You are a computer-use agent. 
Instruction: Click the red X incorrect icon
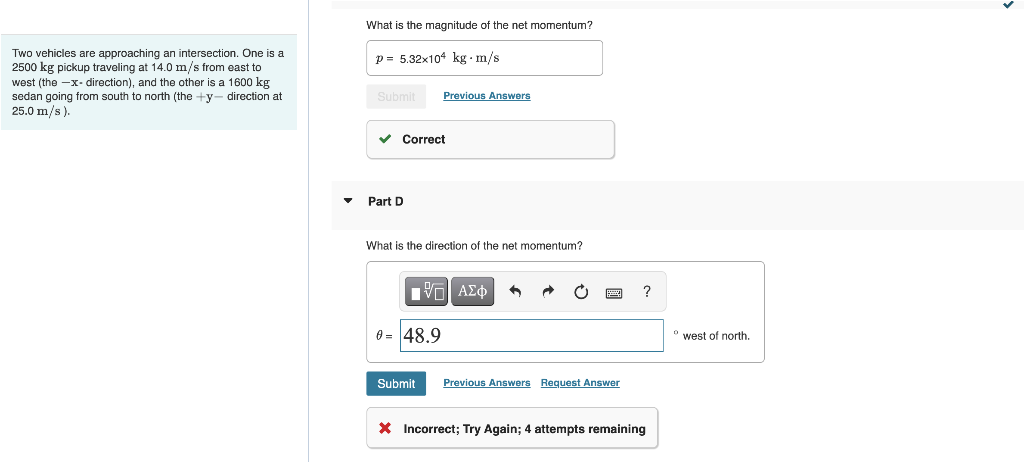point(385,429)
